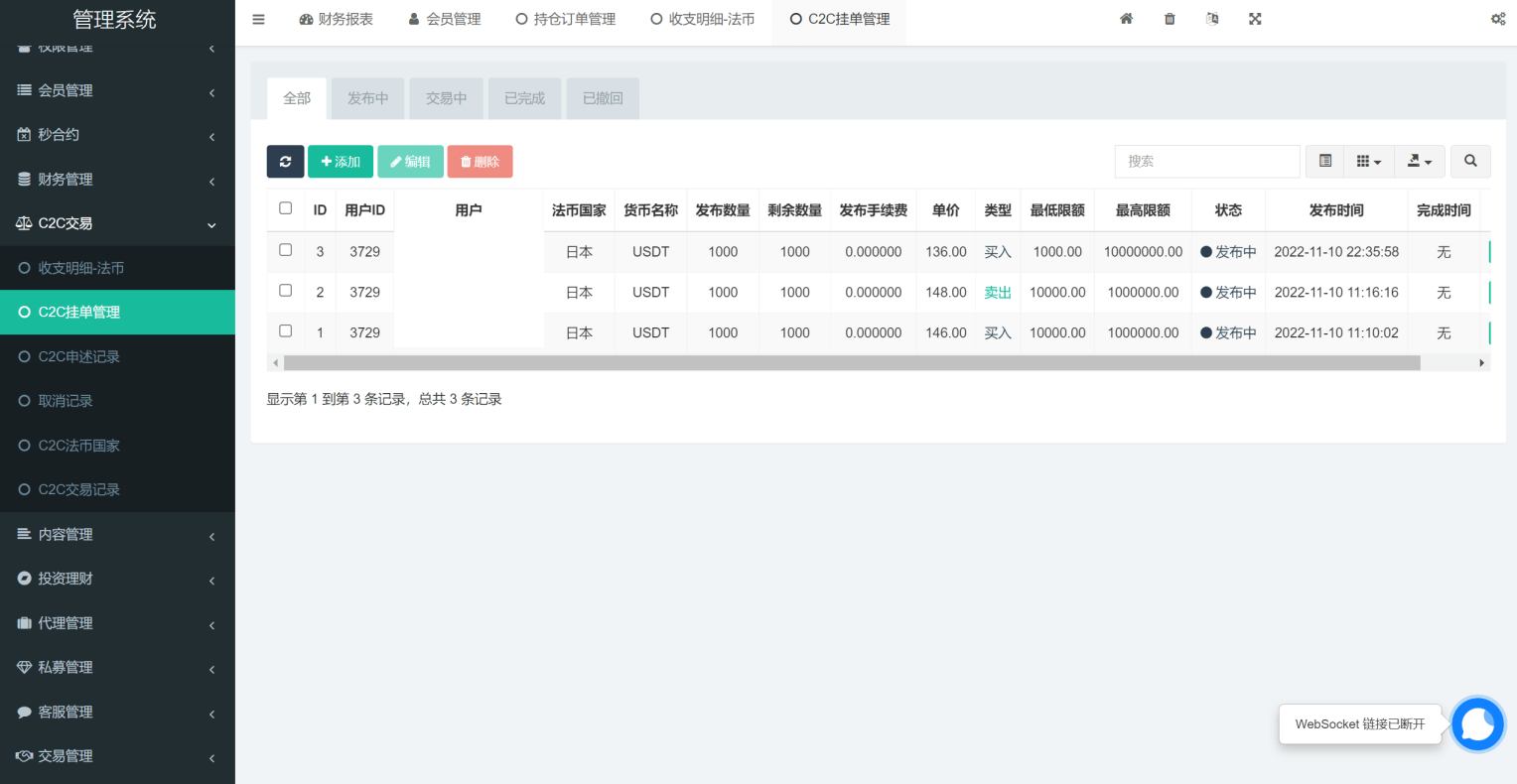The width and height of the screenshot is (1517, 784).
Task: Click the 财务管理 database icon in sidebar
Action: [x=25, y=180]
